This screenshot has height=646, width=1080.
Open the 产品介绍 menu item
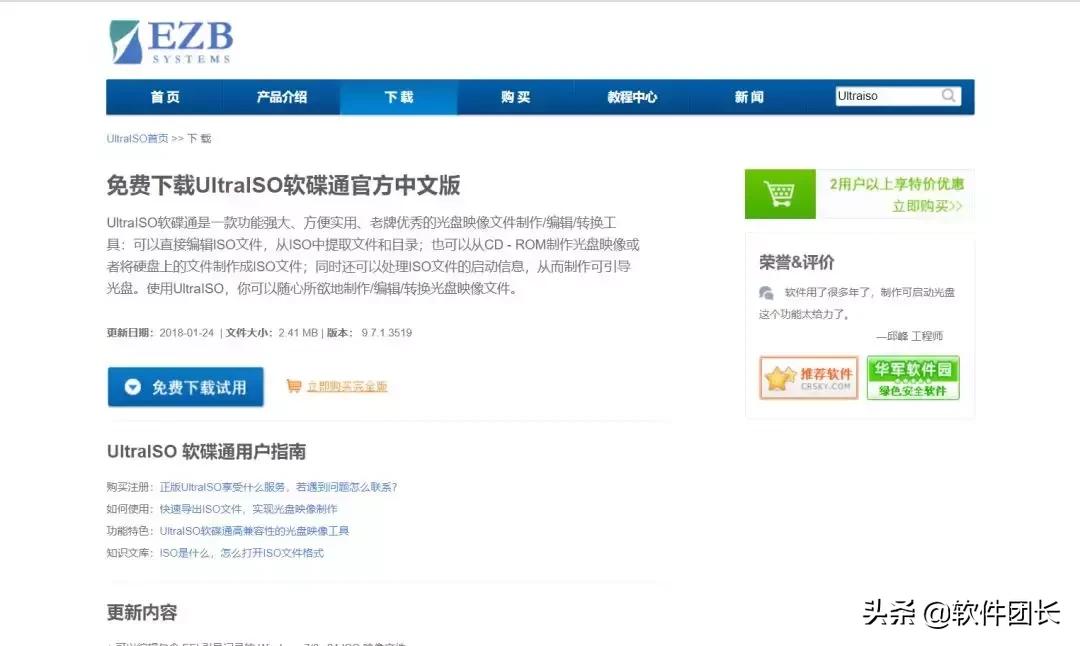tap(282, 97)
